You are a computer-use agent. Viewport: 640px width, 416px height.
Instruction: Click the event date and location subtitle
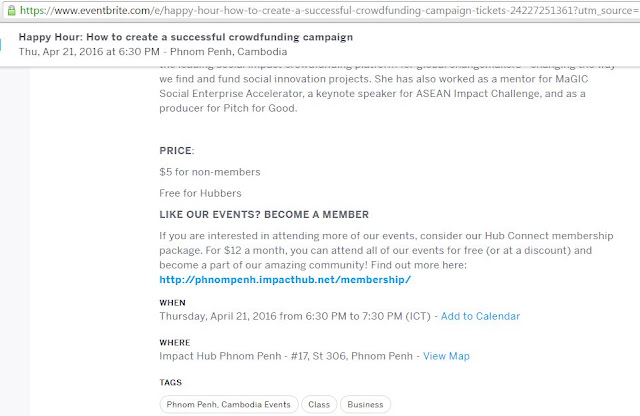tap(153, 52)
